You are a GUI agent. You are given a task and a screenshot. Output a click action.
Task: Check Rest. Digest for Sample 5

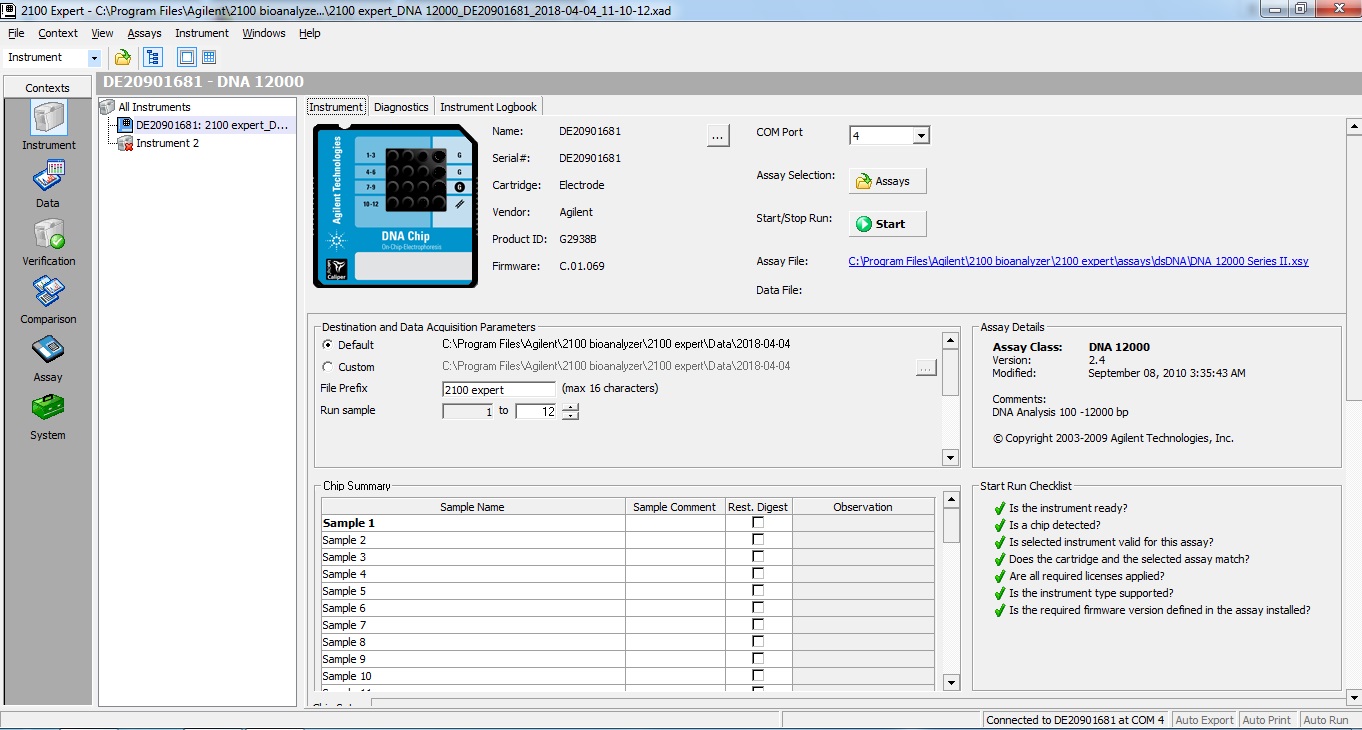click(757, 590)
